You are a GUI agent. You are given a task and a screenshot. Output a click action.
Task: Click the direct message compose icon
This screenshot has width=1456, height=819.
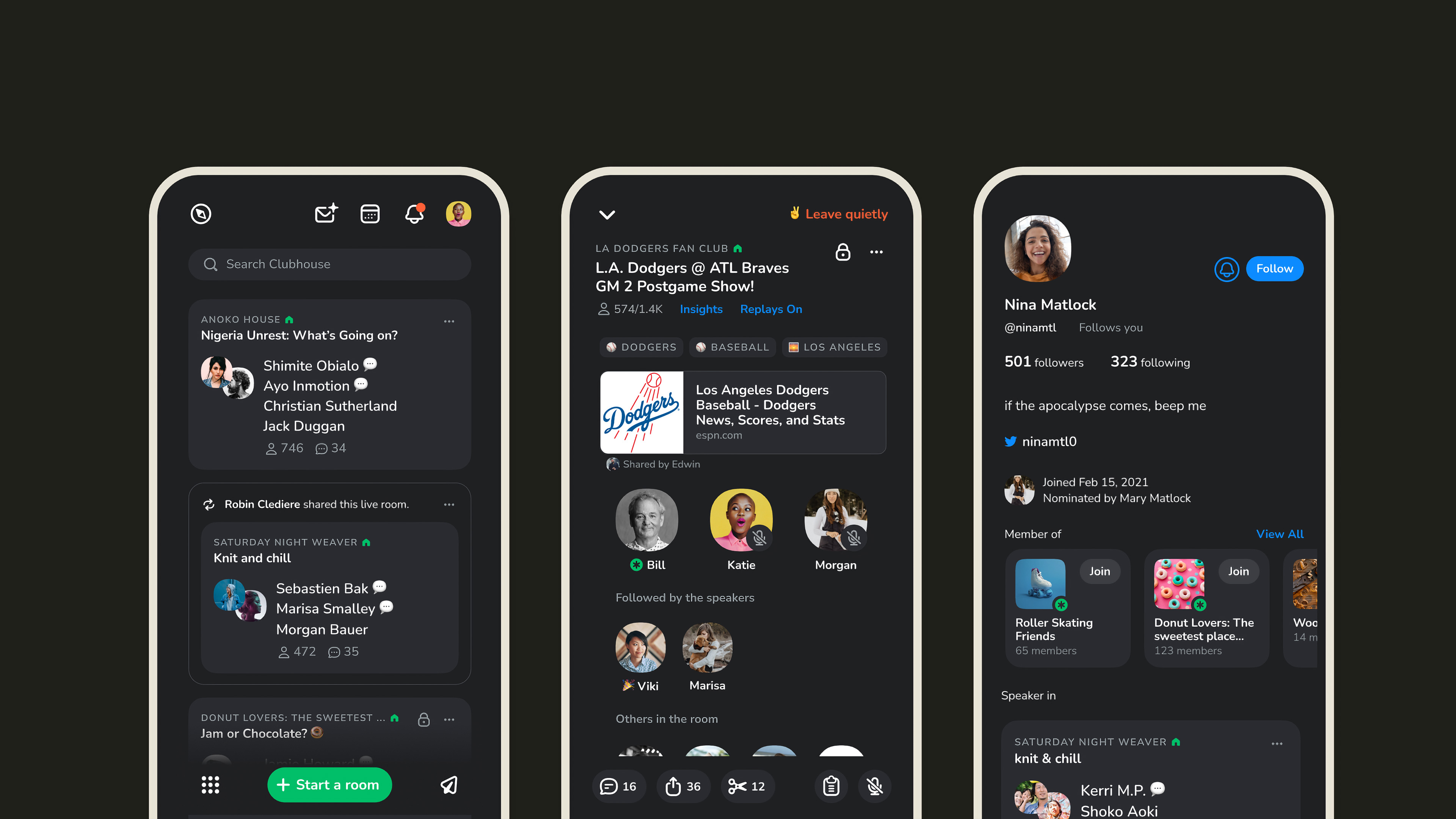pos(325,213)
